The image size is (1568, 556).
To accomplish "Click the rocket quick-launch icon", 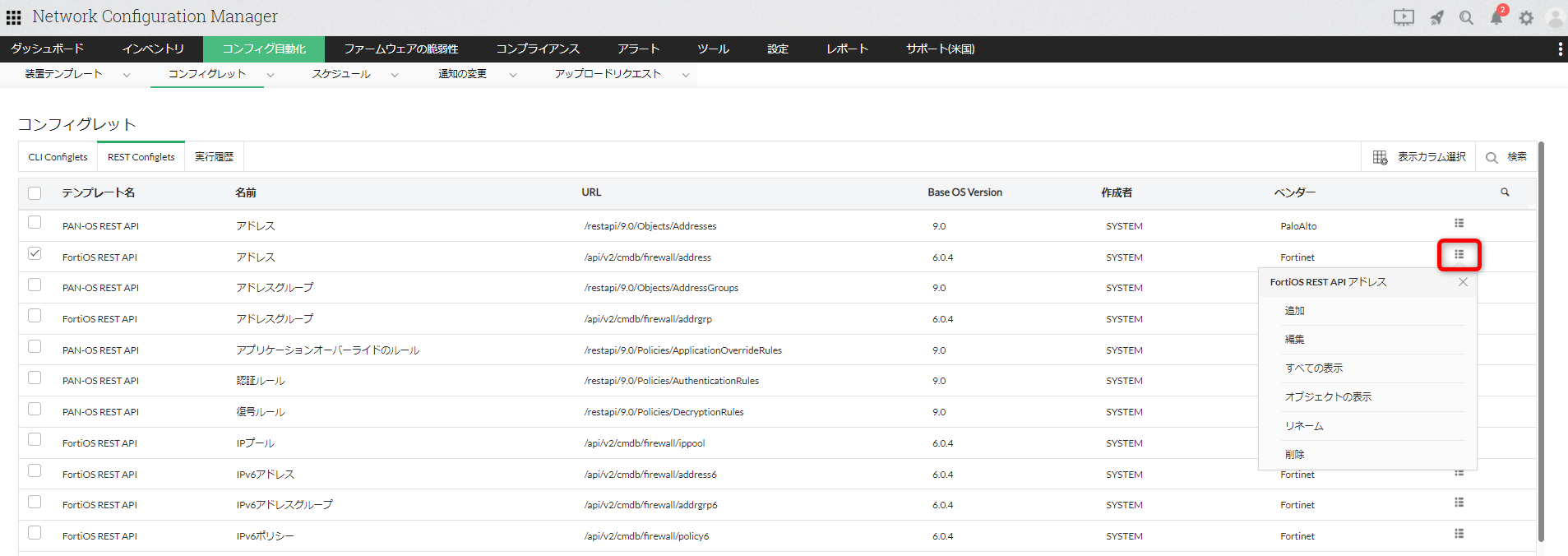I will 1436,18.
